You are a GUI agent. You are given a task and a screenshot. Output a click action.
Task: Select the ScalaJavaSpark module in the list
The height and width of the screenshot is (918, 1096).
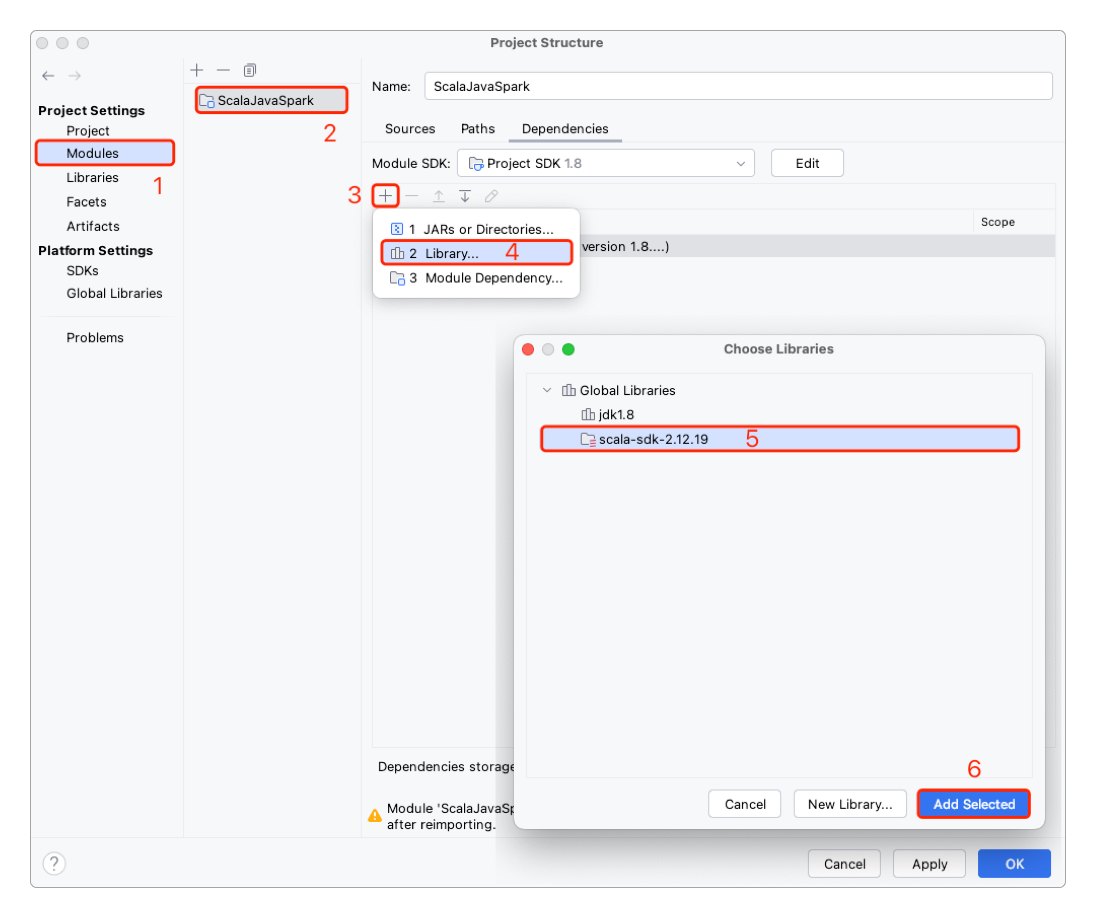(x=272, y=101)
